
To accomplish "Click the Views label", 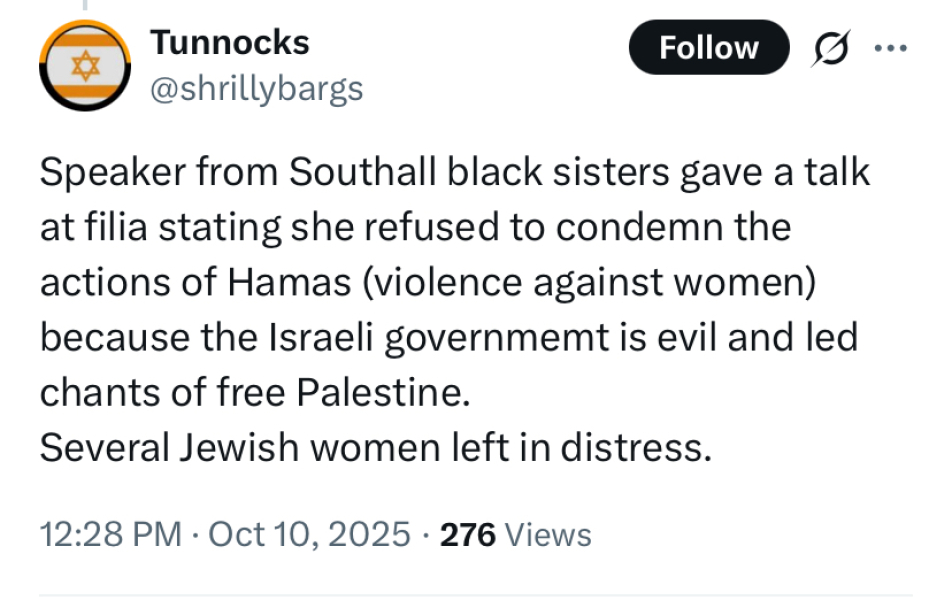I will click(x=549, y=535).
